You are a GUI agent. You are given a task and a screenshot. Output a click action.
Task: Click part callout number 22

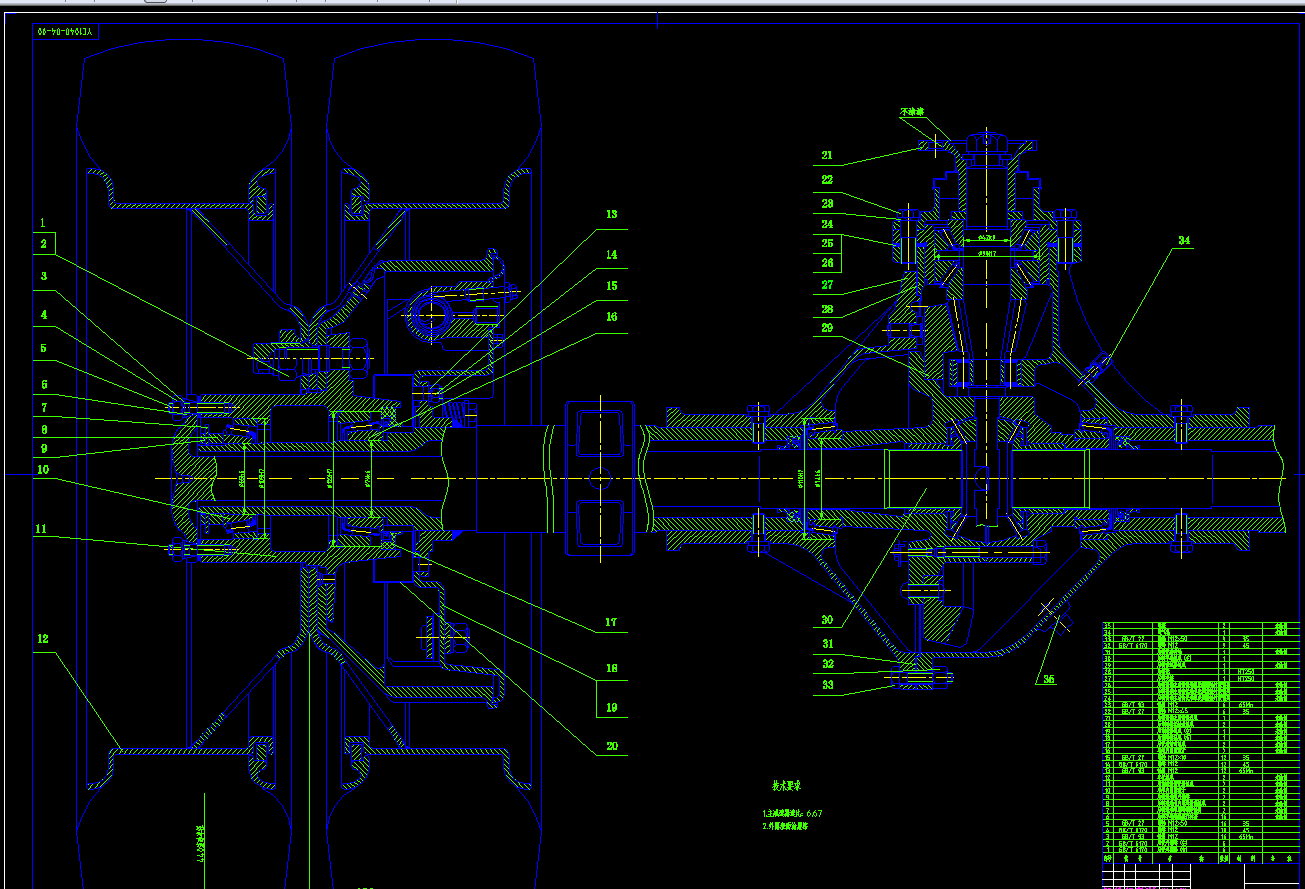click(x=827, y=180)
